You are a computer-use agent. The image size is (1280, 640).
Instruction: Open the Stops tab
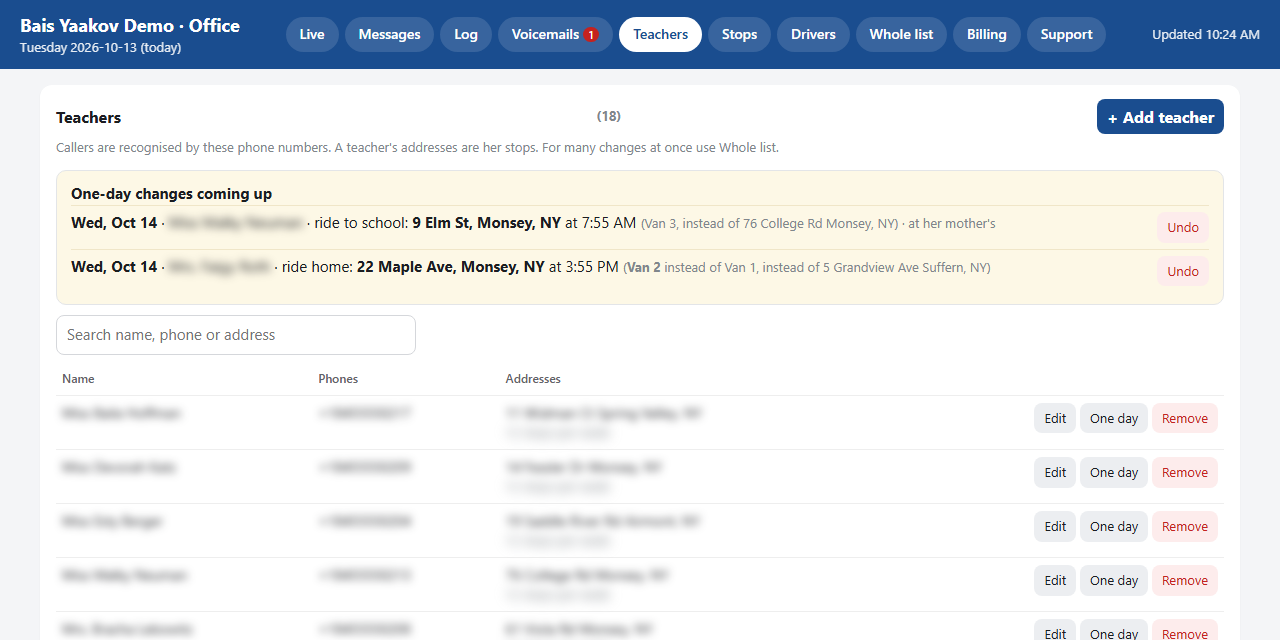[739, 34]
